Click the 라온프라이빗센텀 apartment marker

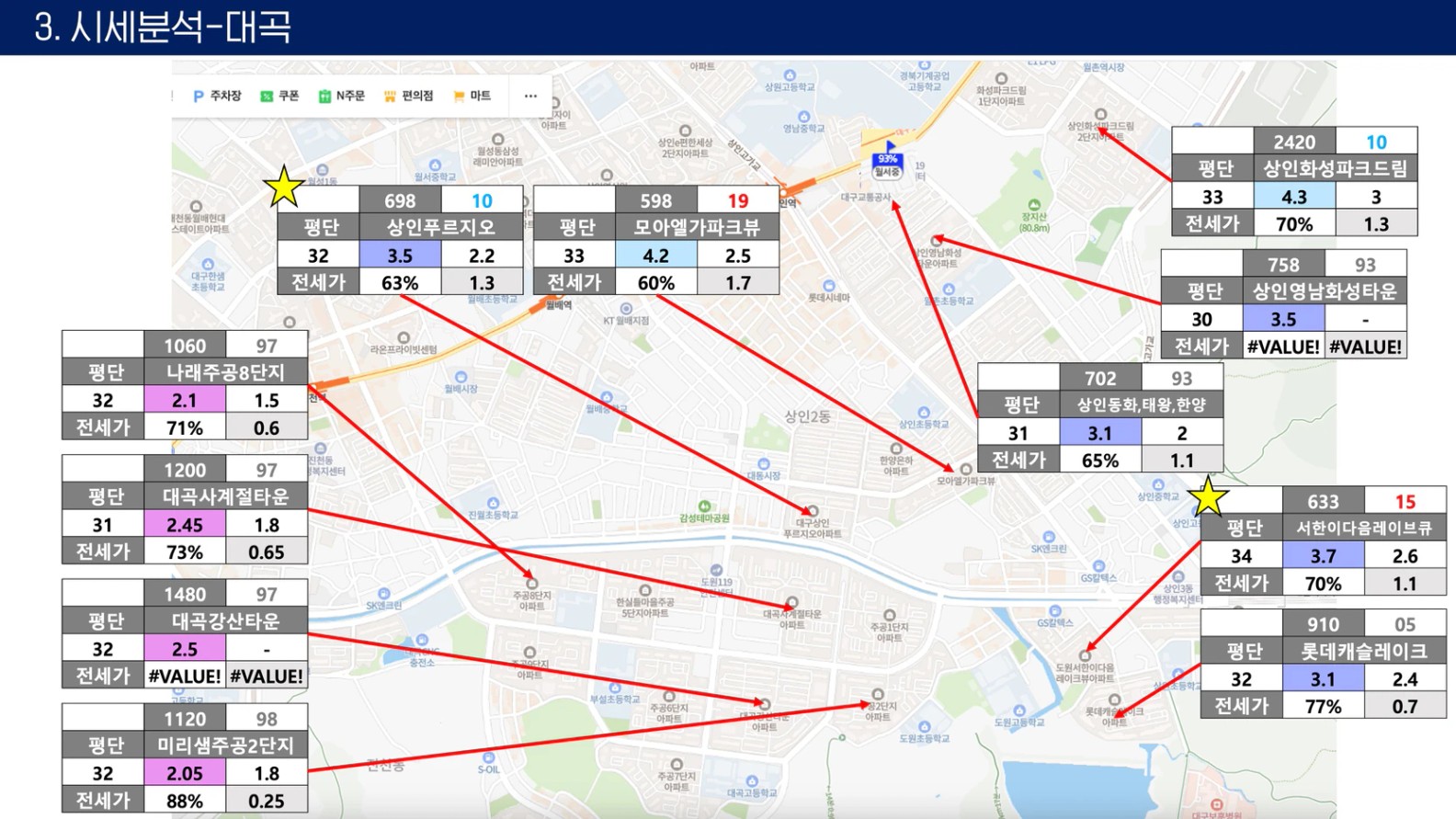[x=404, y=344]
